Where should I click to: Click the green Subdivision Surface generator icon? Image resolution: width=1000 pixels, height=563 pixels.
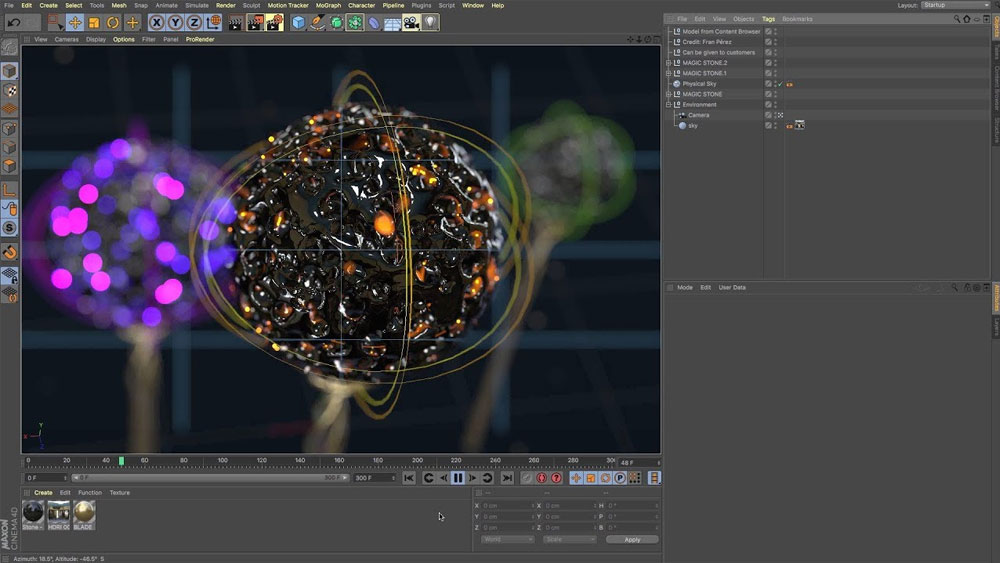(x=336, y=22)
